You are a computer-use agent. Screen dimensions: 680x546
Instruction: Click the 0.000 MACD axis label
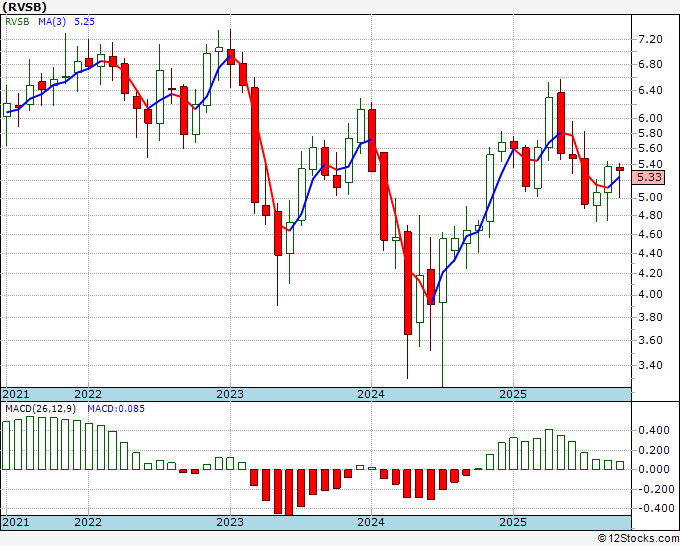[654, 469]
